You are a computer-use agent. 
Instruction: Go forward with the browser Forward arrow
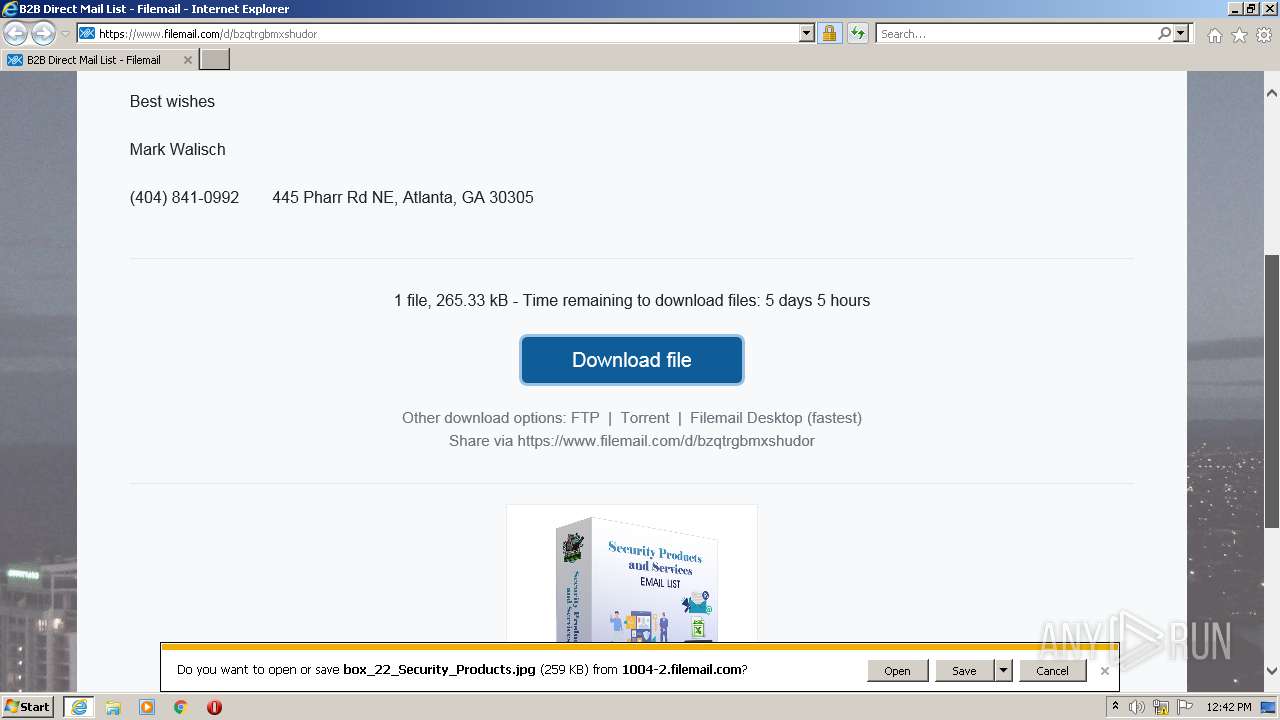[x=43, y=34]
